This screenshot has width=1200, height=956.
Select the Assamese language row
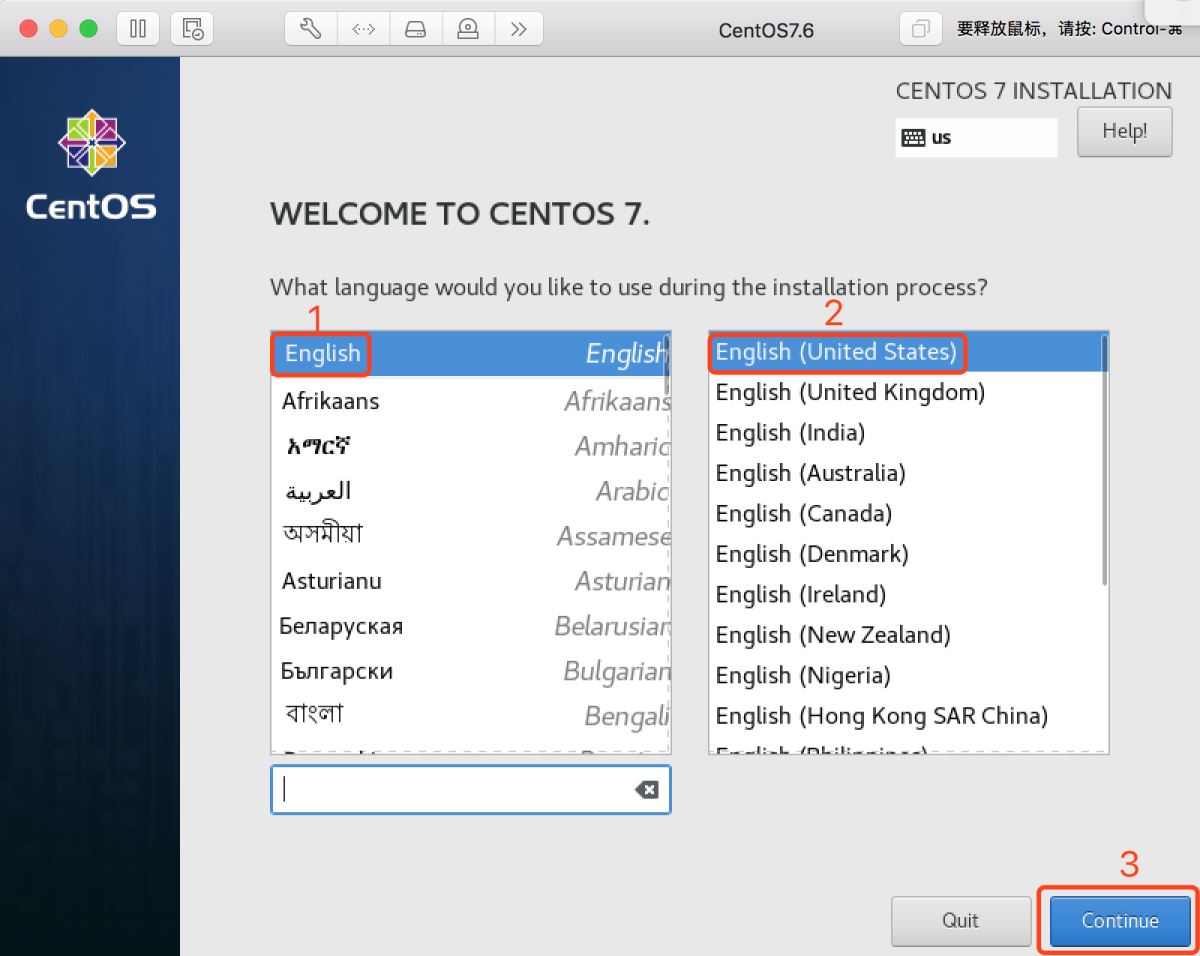(470, 536)
